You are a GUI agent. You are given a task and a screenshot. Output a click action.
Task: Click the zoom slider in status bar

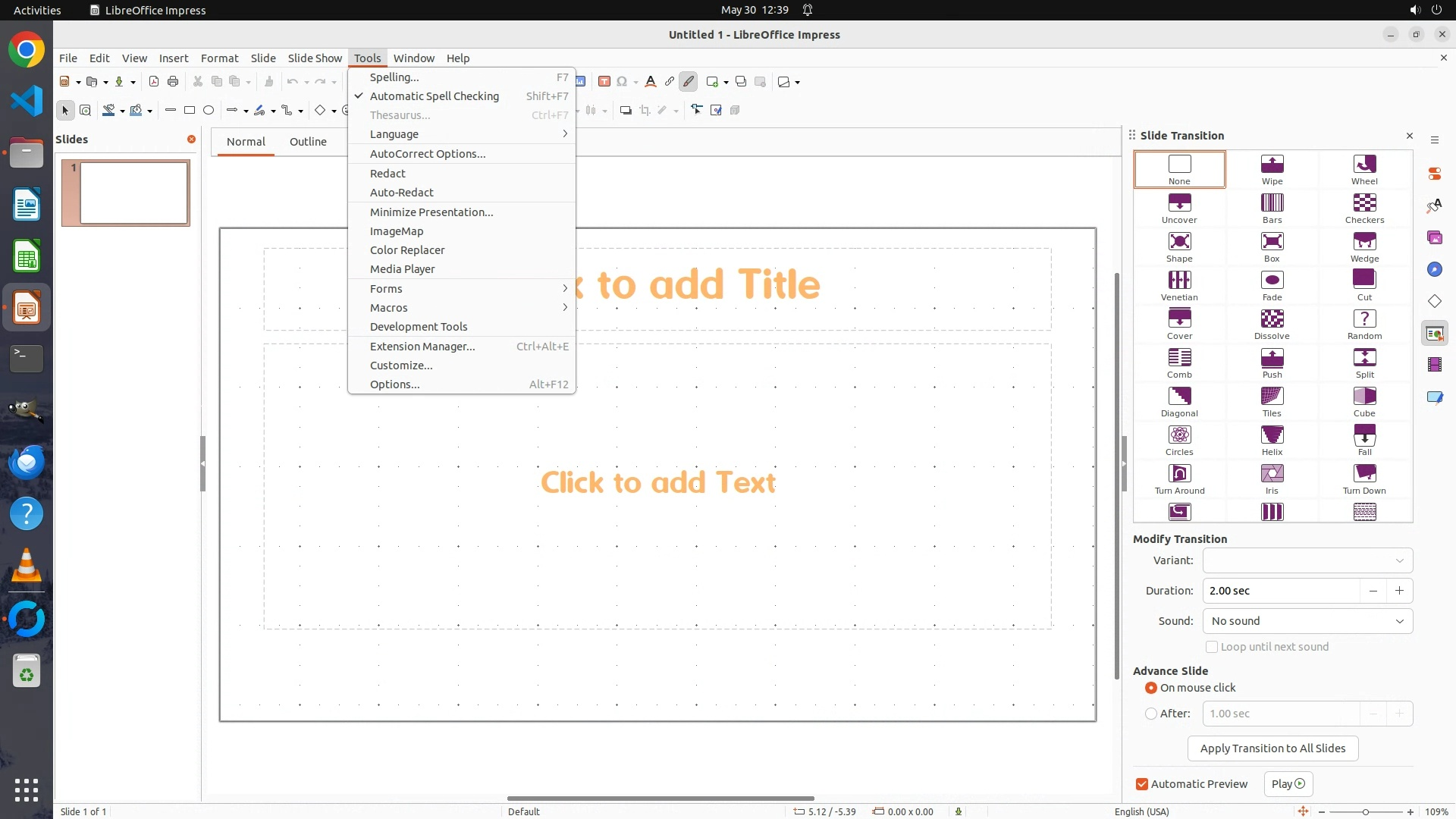[1365, 811]
